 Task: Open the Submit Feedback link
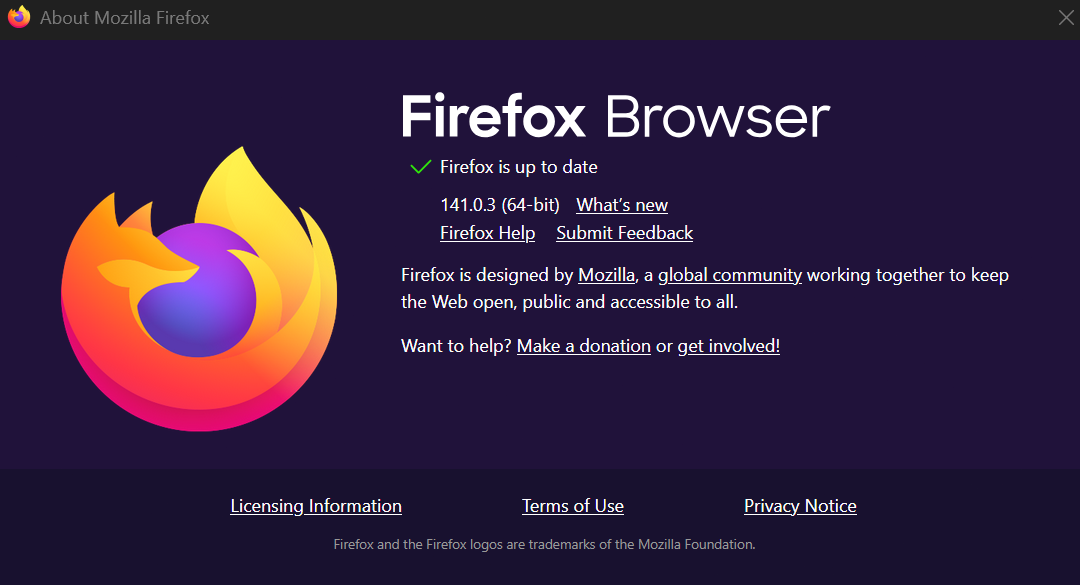point(625,233)
